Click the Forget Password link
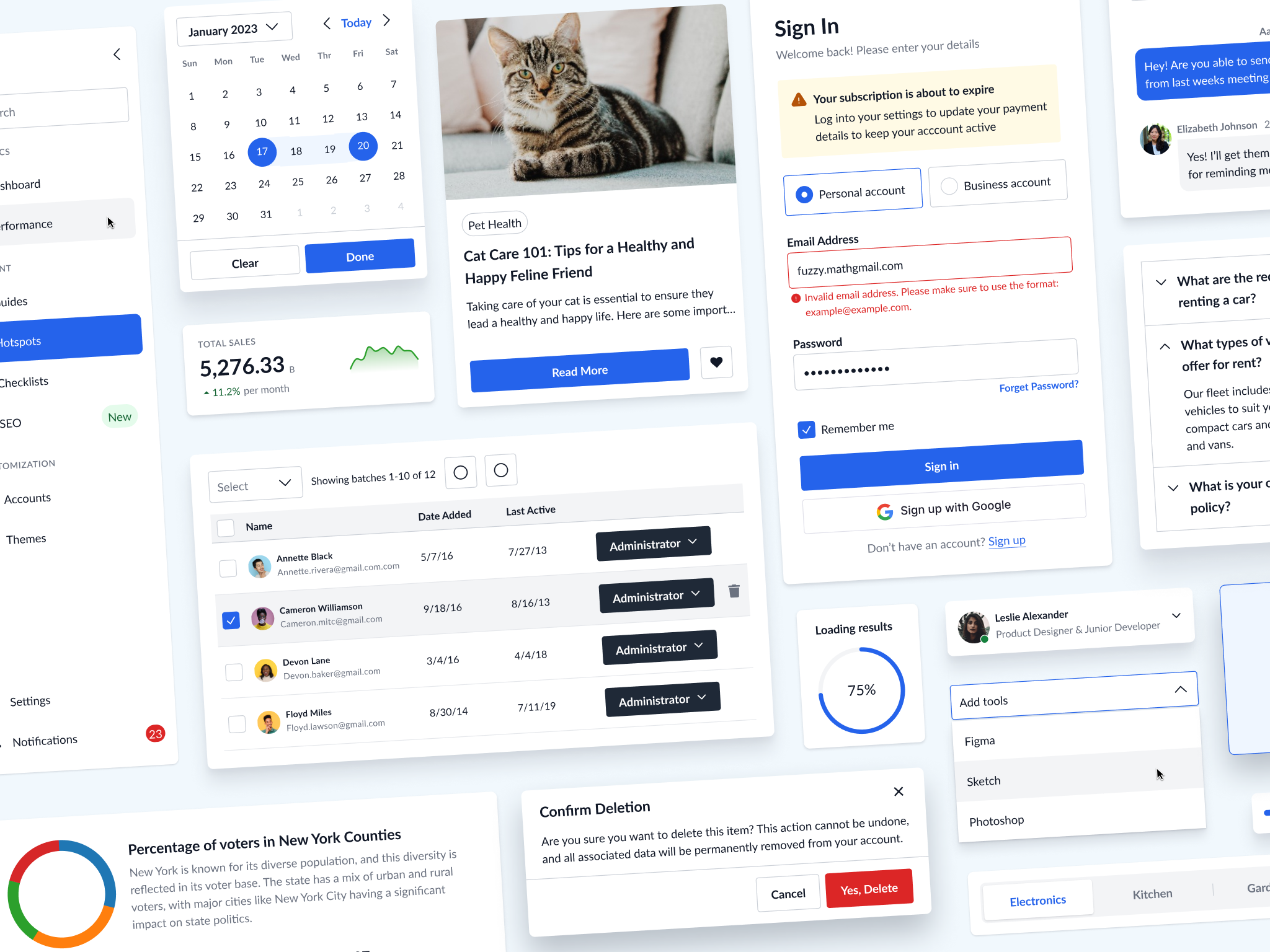Image resolution: width=1270 pixels, height=952 pixels. tap(1038, 386)
